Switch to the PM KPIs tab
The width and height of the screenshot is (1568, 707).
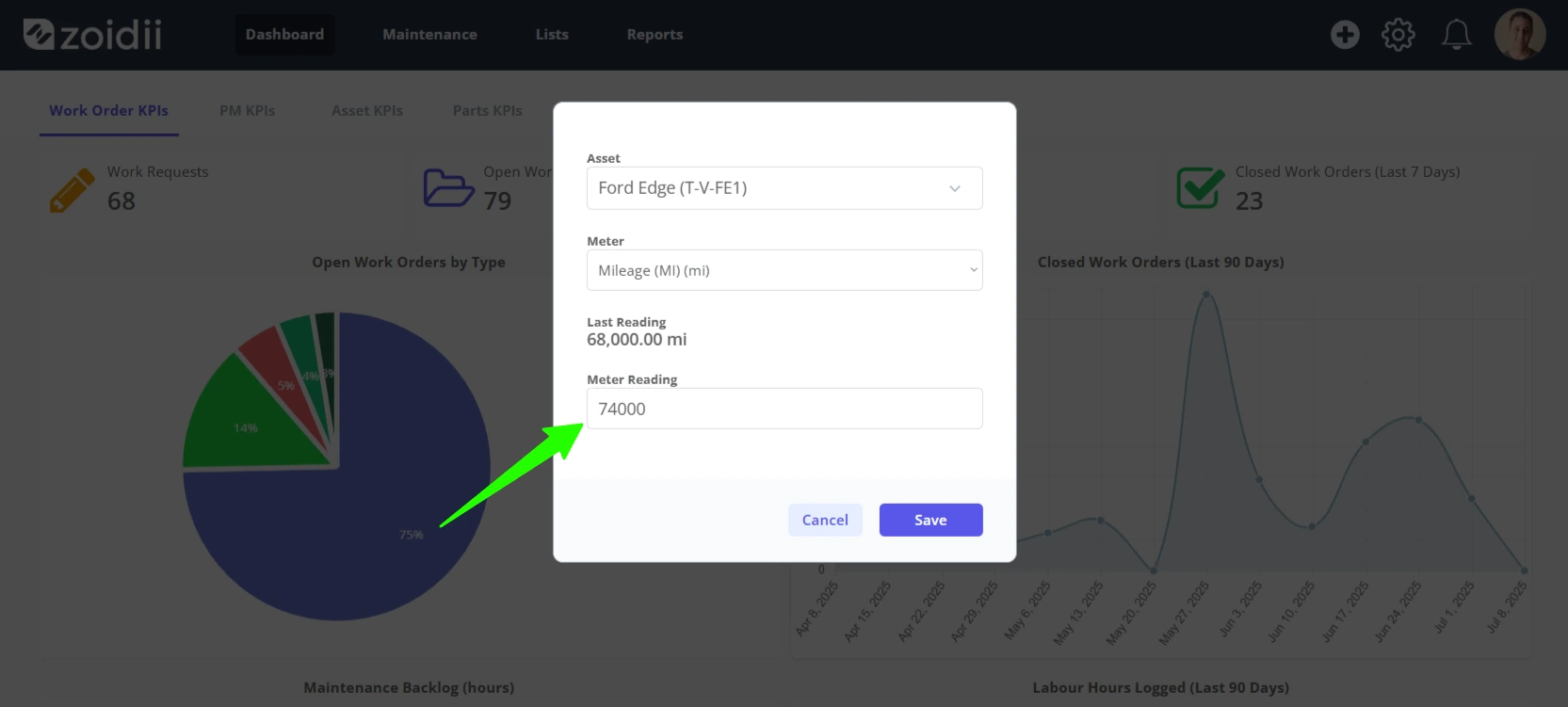coord(248,111)
